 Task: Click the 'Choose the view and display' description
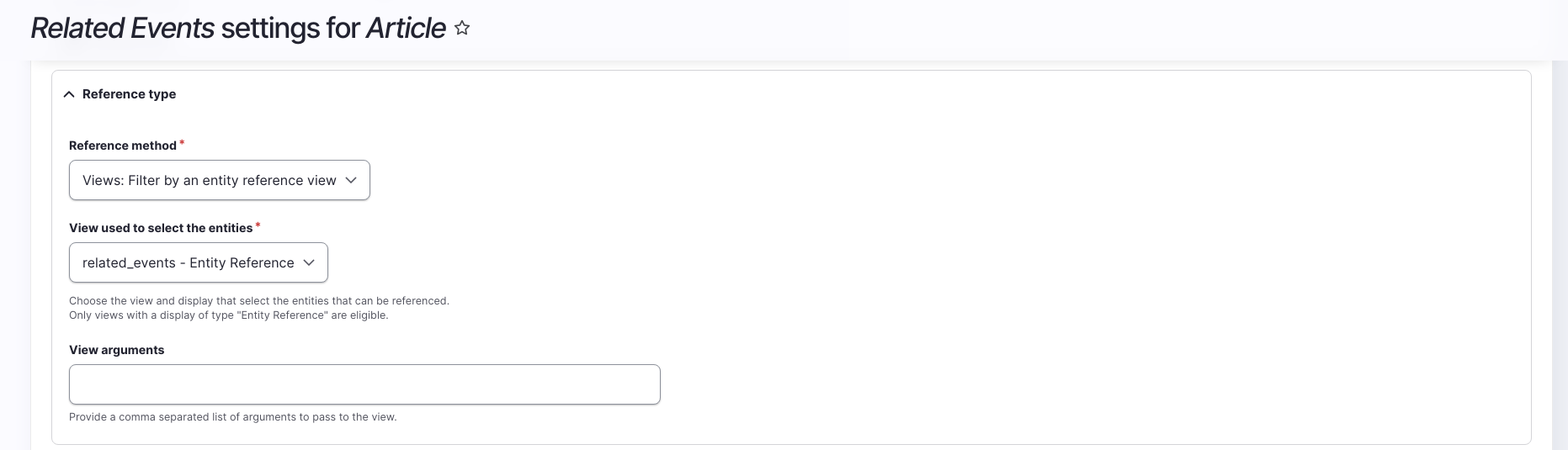[x=259, y=300]
